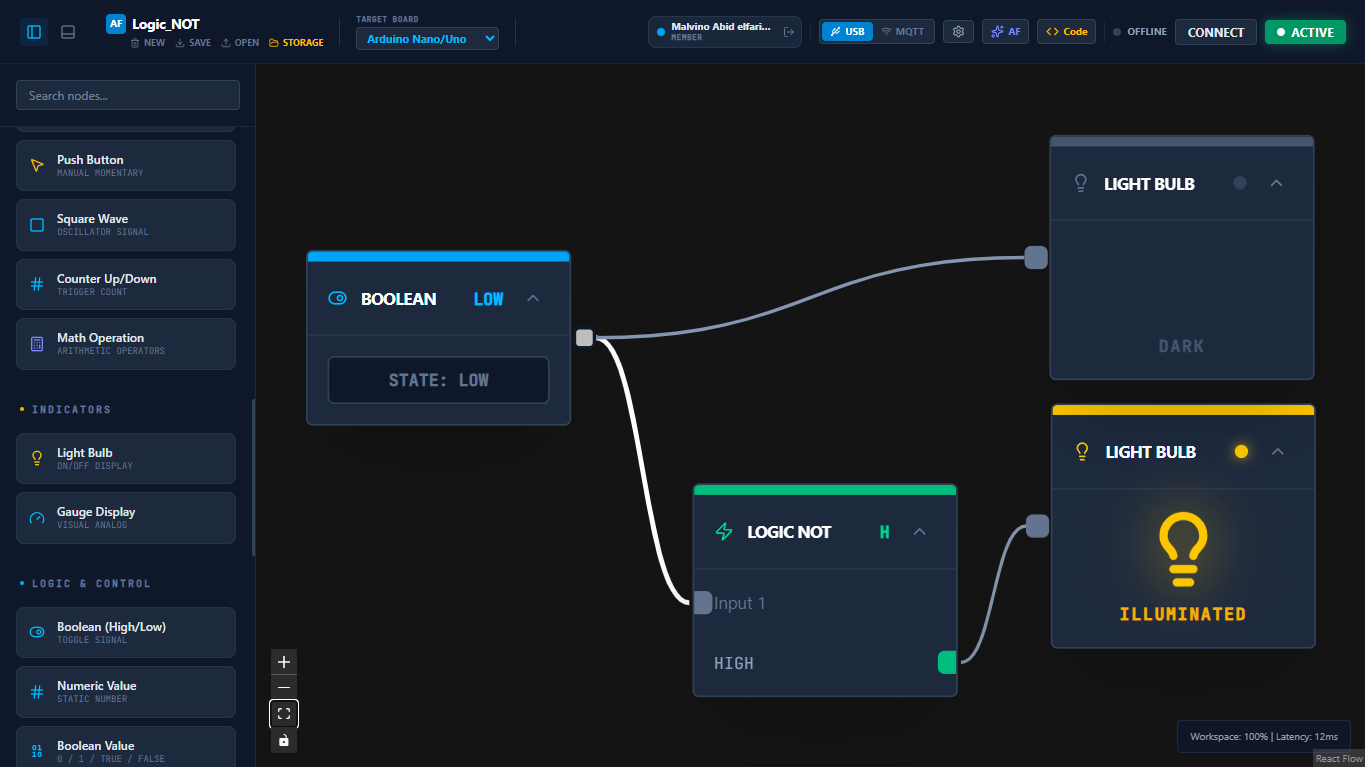Click the CONNECT button
This screenshot has width=1365, height=767.
pos(1216,32)
